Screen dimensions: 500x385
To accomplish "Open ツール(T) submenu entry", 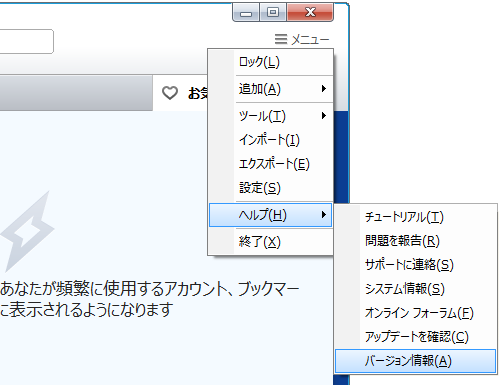I will [271, 116].
